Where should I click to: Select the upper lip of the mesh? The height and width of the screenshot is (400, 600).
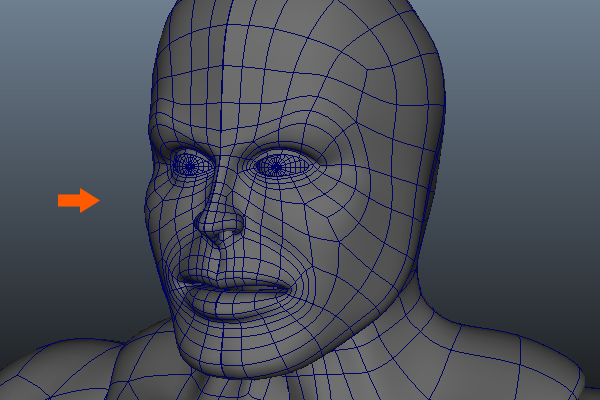click(230, 279)
